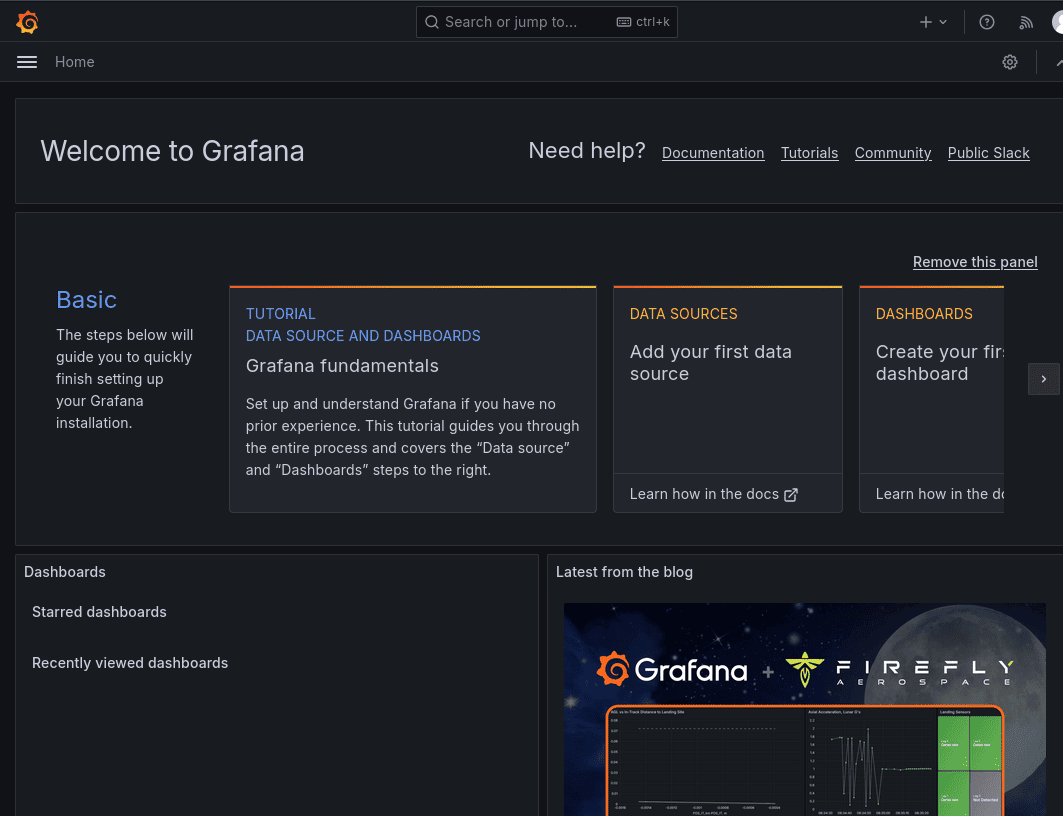The height and width of the screenshot is (816, 1063).
Task: Open the Tutorials link
Action: pos(809,153)
